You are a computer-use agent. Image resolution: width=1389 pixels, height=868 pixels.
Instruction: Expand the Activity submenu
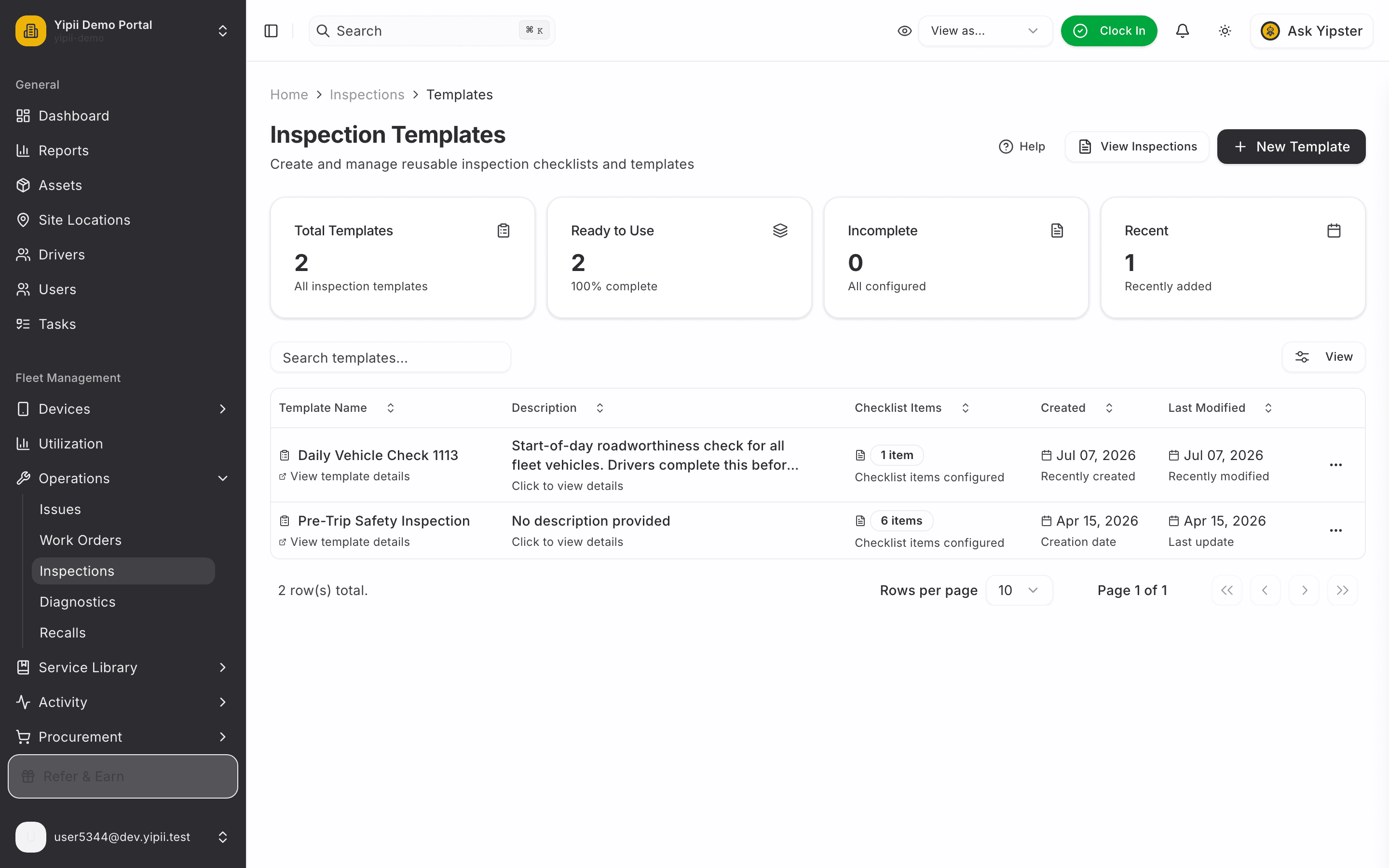[x=123, y=702]
